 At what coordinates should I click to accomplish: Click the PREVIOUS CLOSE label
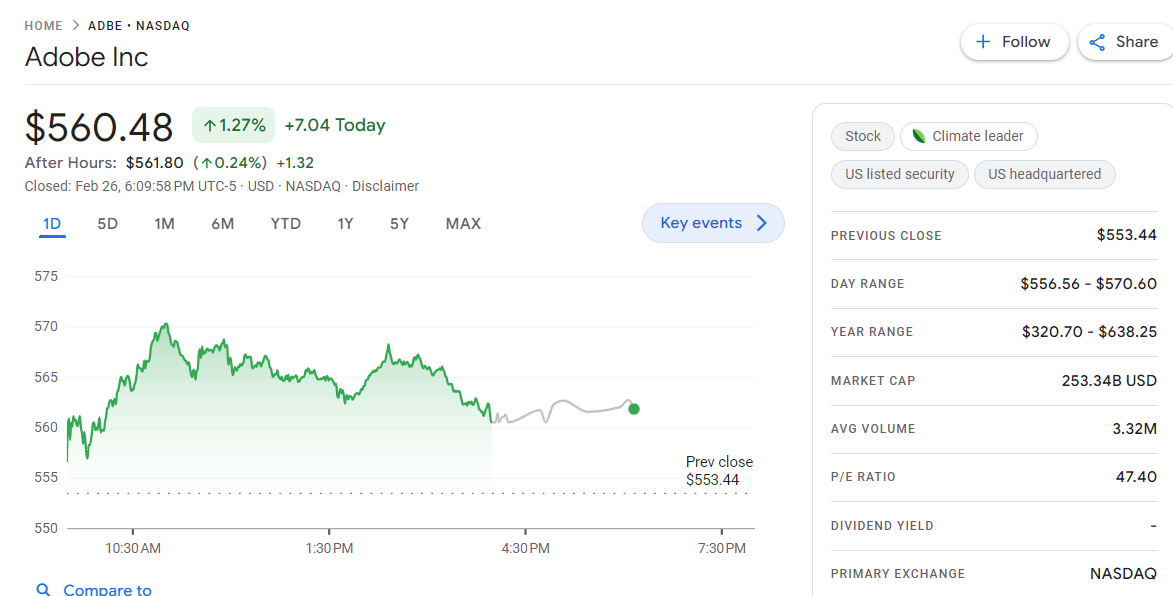point(886,236)
